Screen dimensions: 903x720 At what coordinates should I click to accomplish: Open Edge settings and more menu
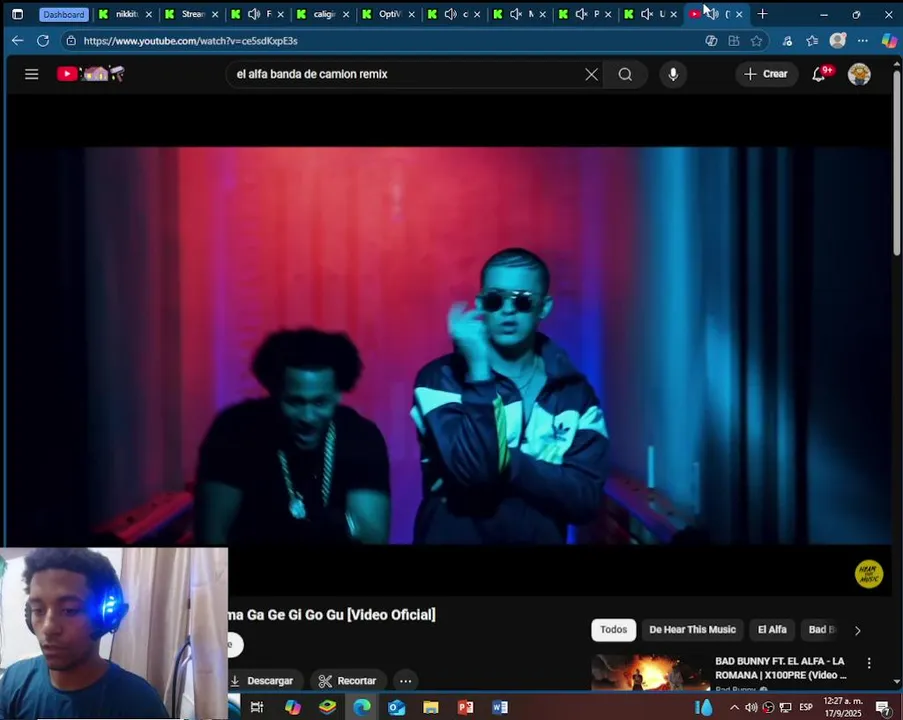pos(862,41)
